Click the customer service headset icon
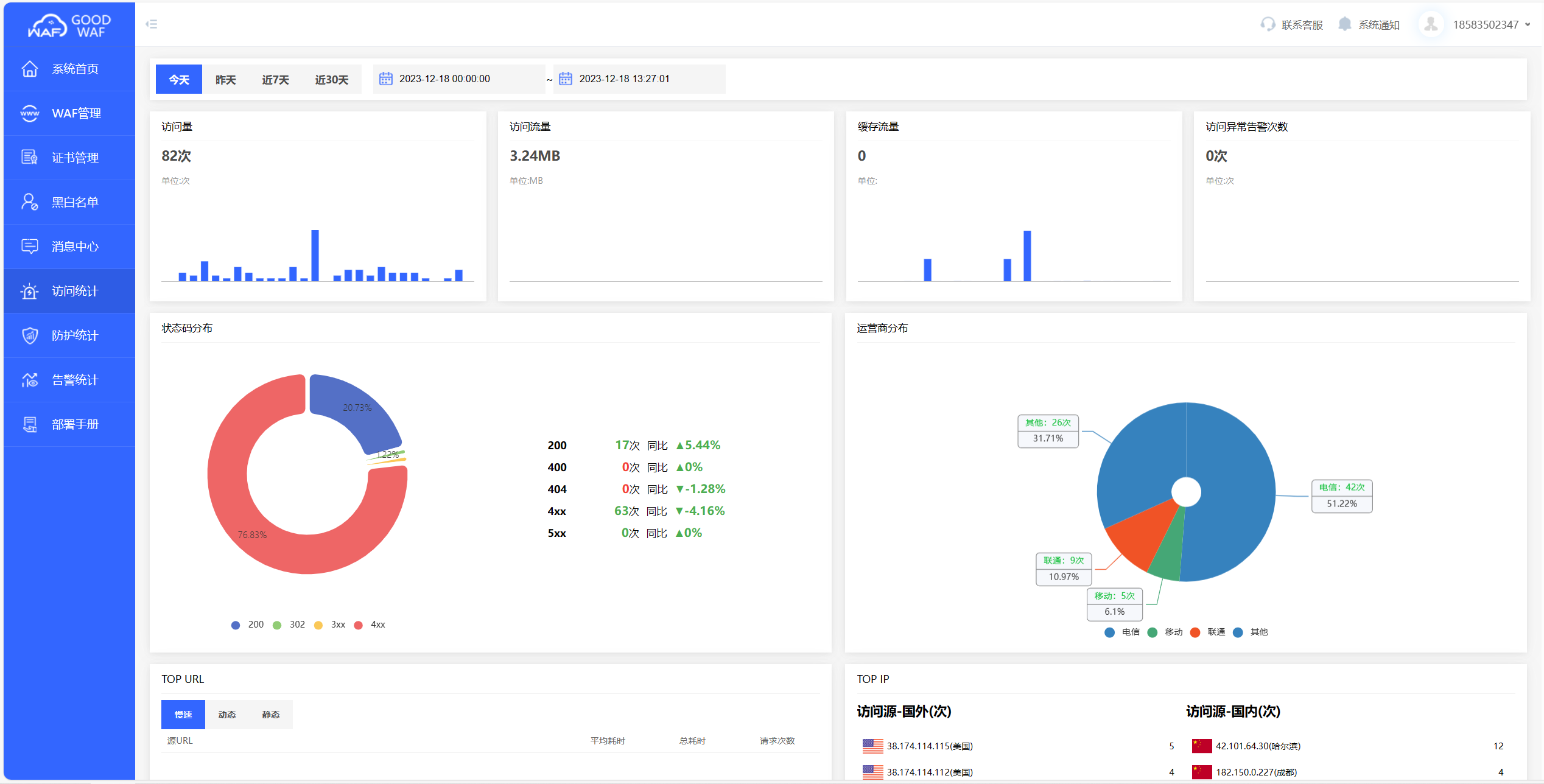Viewport: 1544px width, 784px height. (1268, 24)
